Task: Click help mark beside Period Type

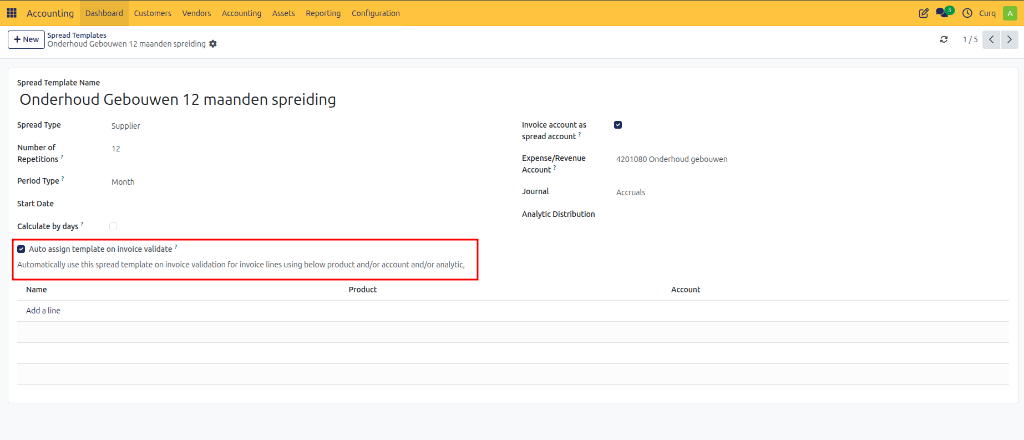Action: [x=63, y=179]
